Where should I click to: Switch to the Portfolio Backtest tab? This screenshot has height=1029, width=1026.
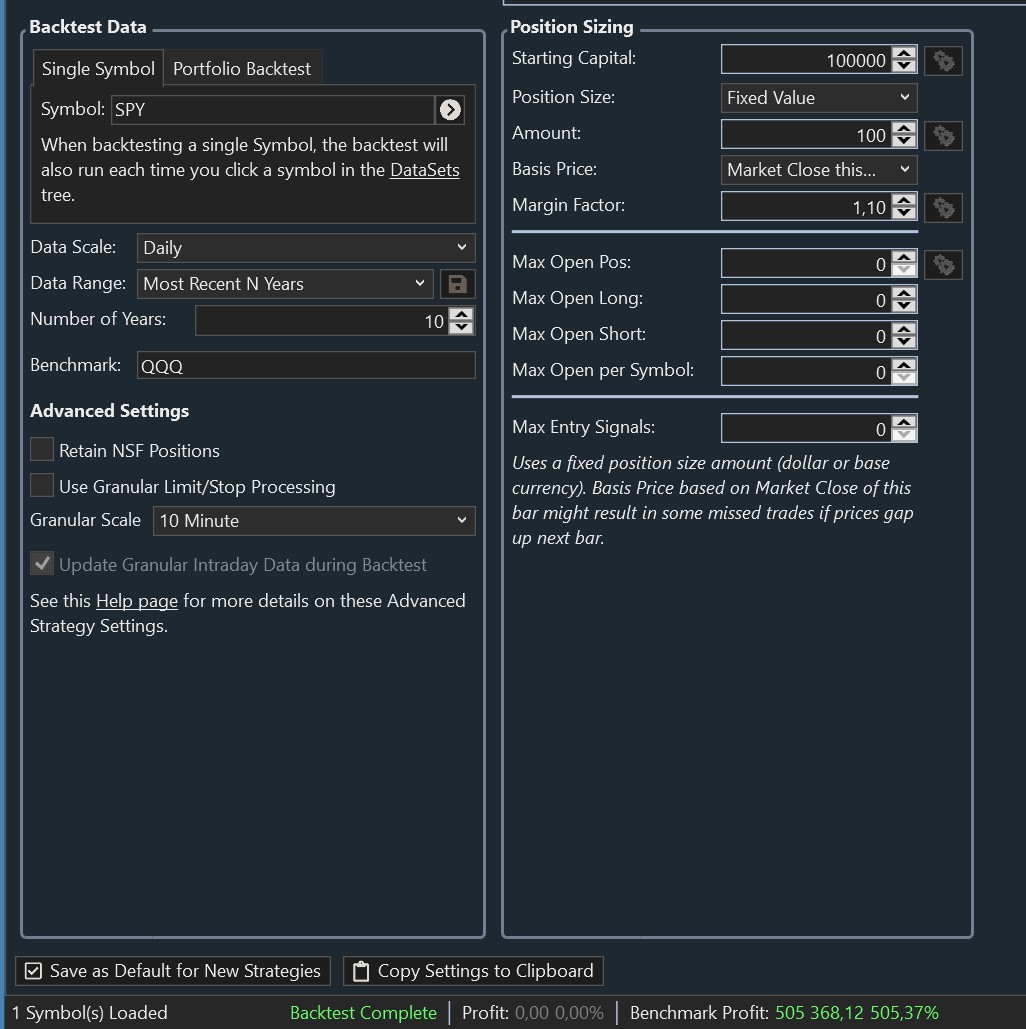tap(242, 69)
